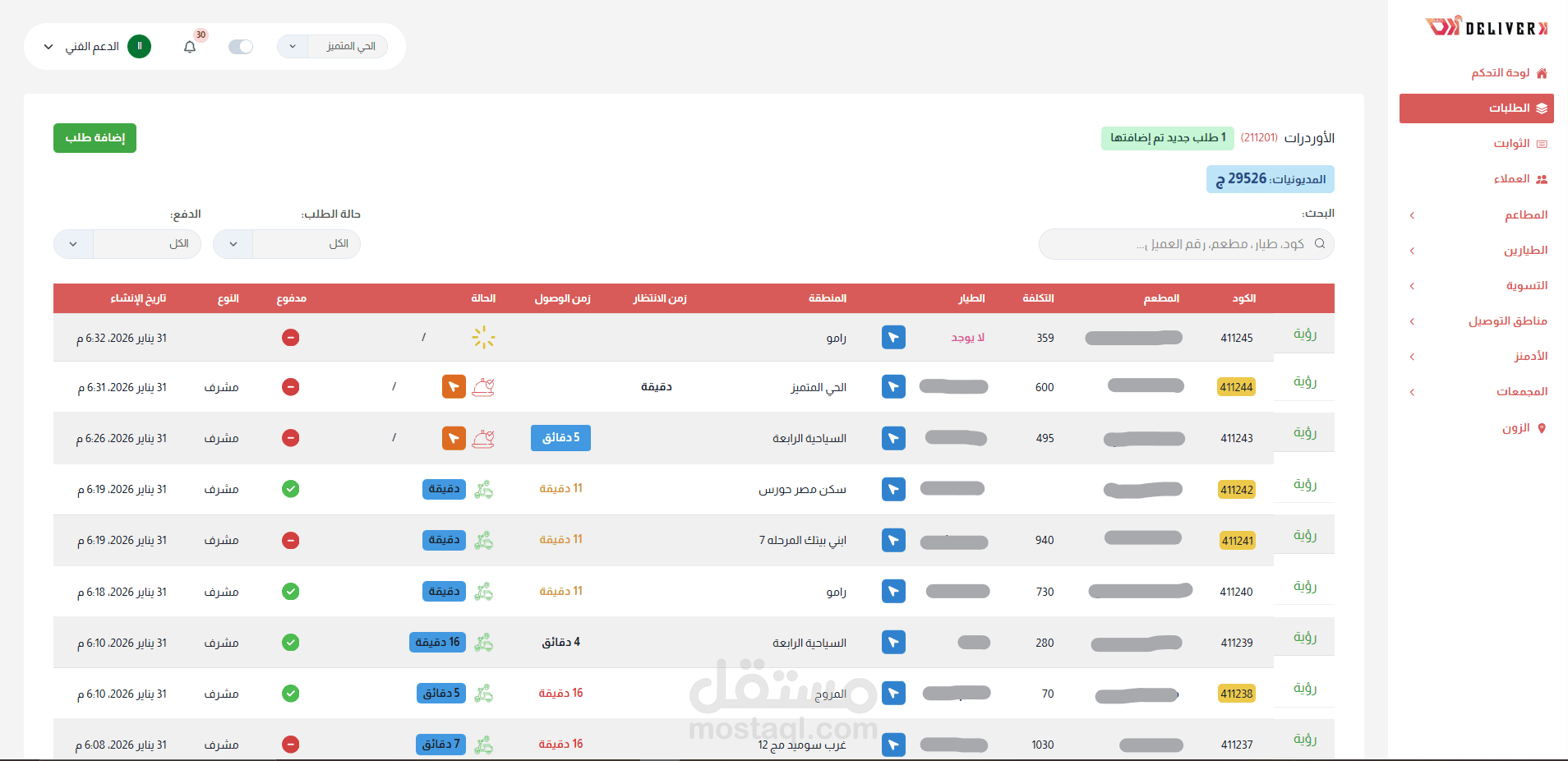
Task: Open the الدفع filter dropdown showing الكل
Action: [127, 243]
